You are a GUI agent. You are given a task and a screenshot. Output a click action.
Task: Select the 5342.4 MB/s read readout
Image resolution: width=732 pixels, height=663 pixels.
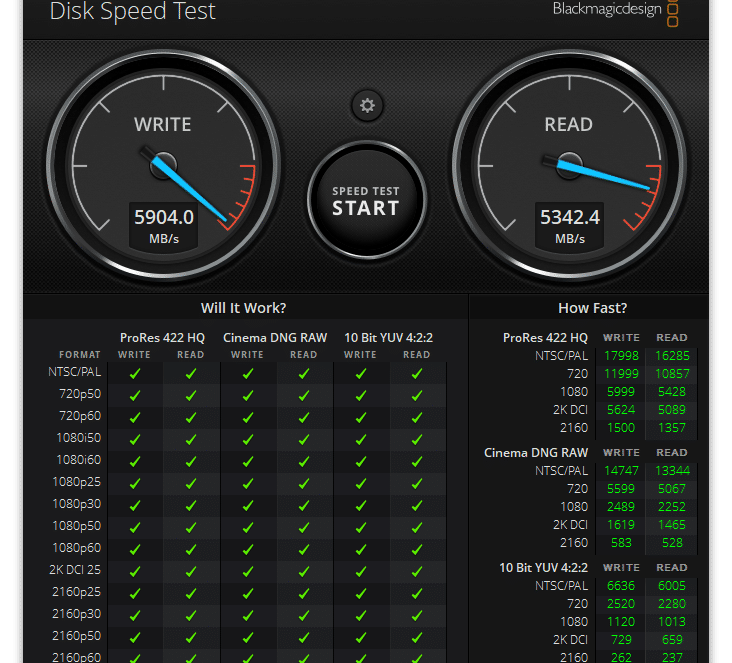click(x=570, y=226)
